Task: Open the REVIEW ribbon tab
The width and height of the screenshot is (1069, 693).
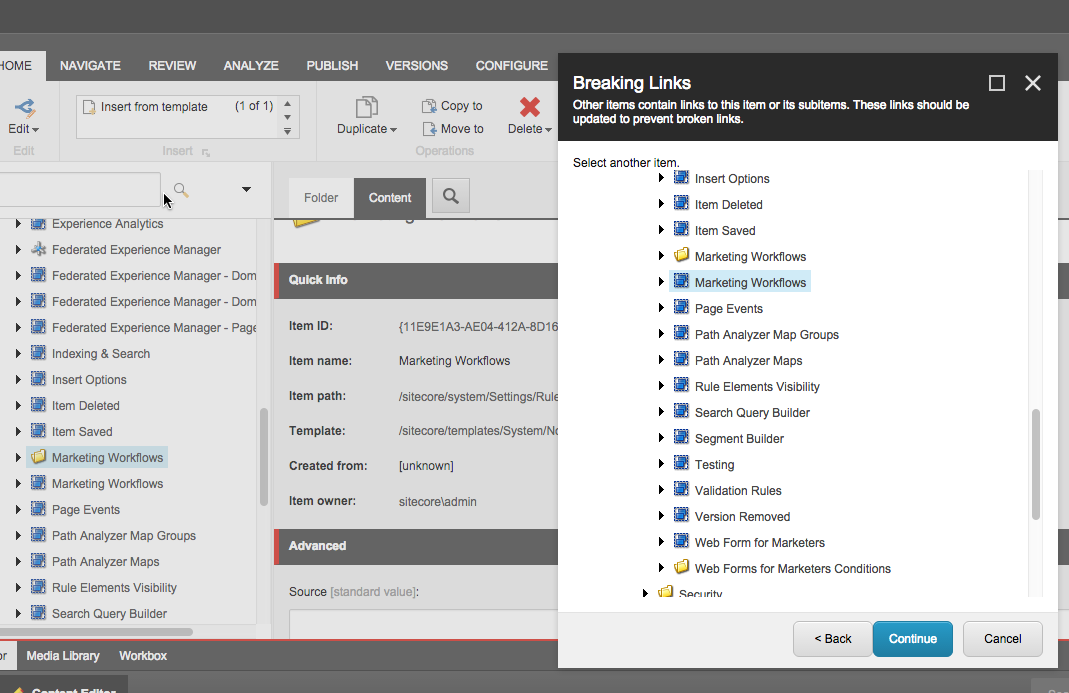Action: tap(172, 65)
